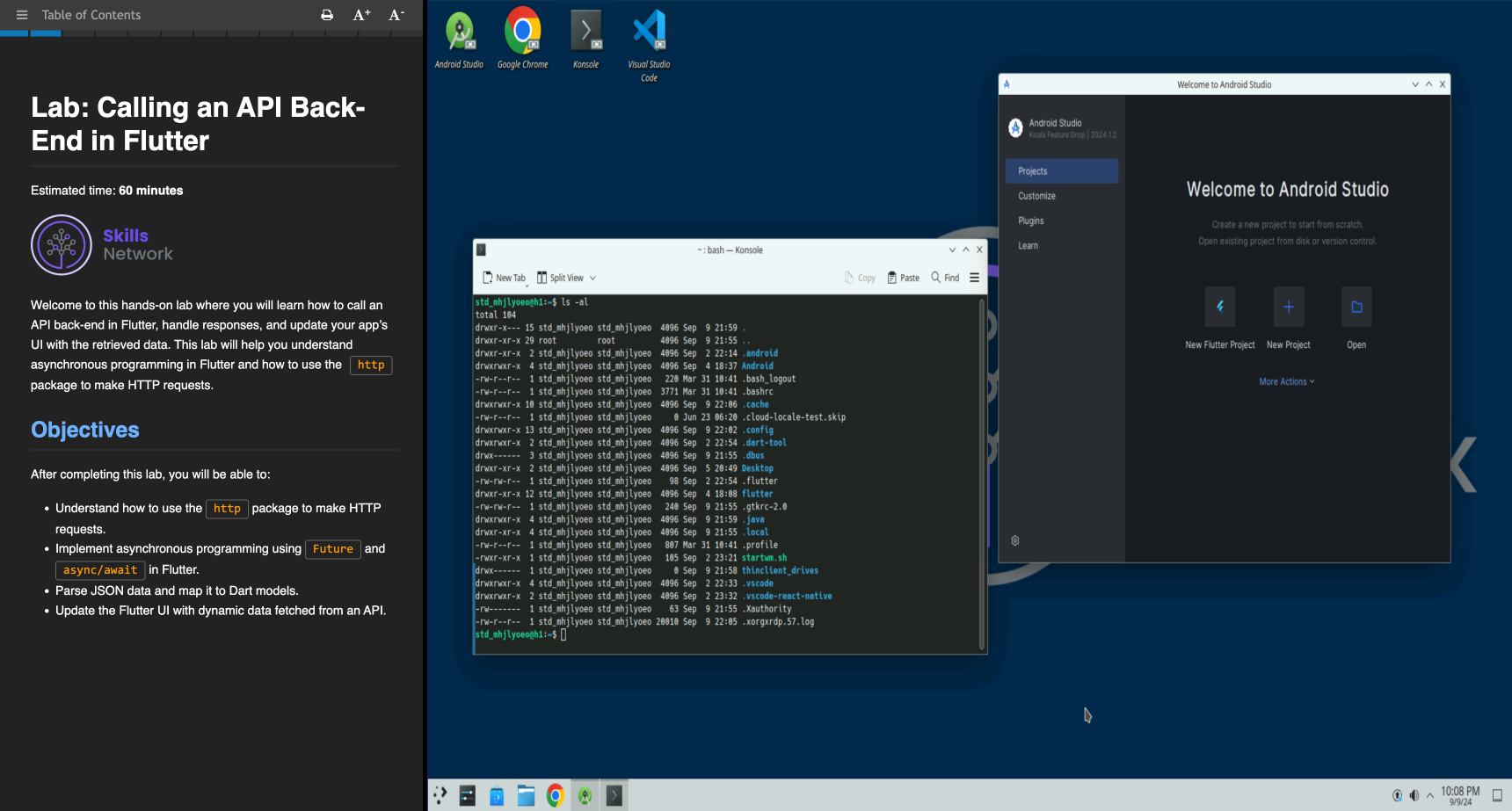The width and height of the screenshot is (1512, 811).
Task: Open Discover software store from taskbar
Action: 497,795
